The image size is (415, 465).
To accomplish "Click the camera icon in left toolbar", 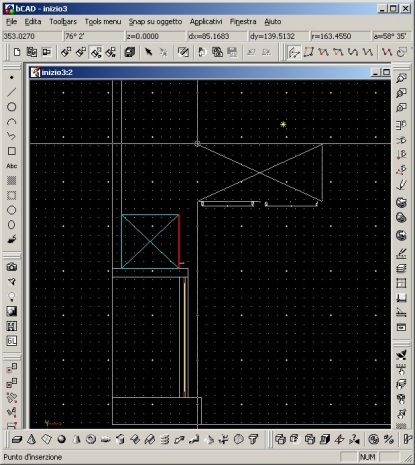I will pyautogui.click(x=12, y=267).
